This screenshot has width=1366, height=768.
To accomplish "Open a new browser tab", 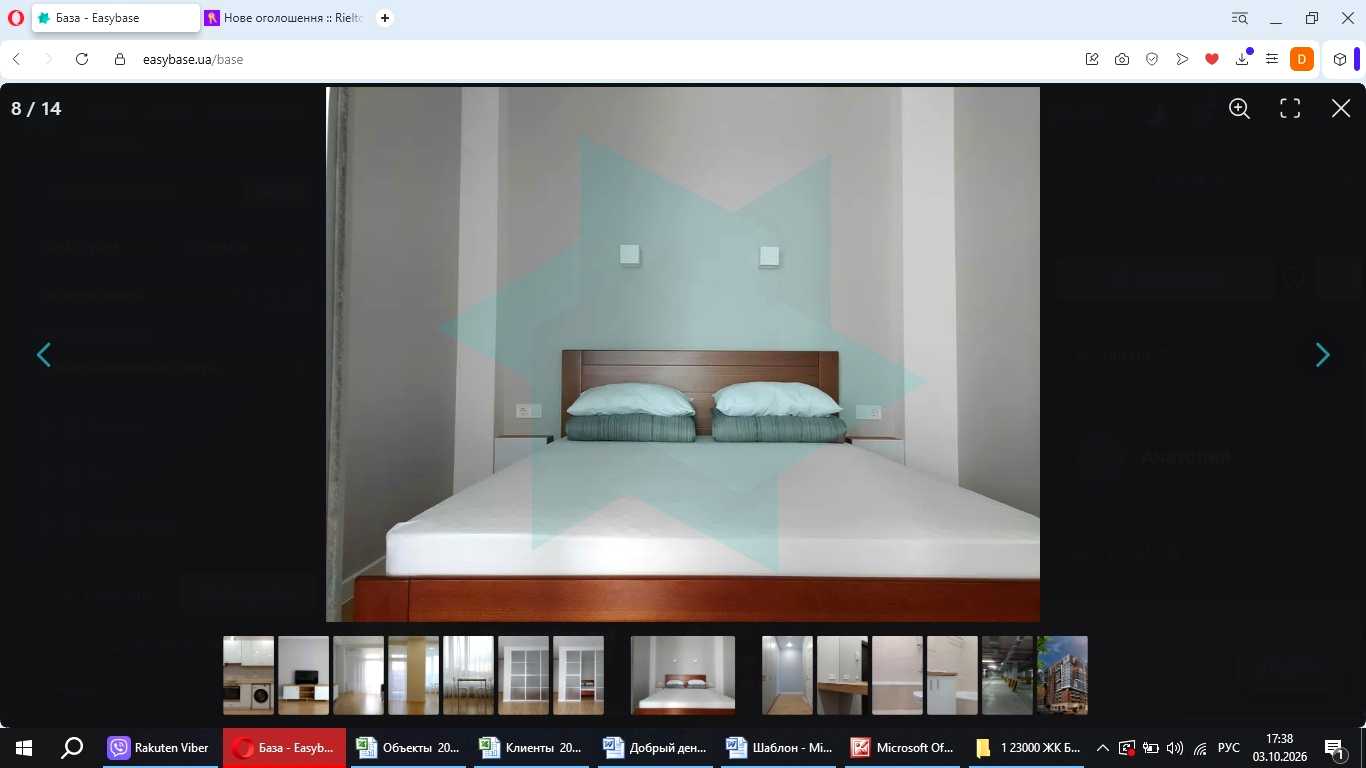I will click(x=385, y=18).
